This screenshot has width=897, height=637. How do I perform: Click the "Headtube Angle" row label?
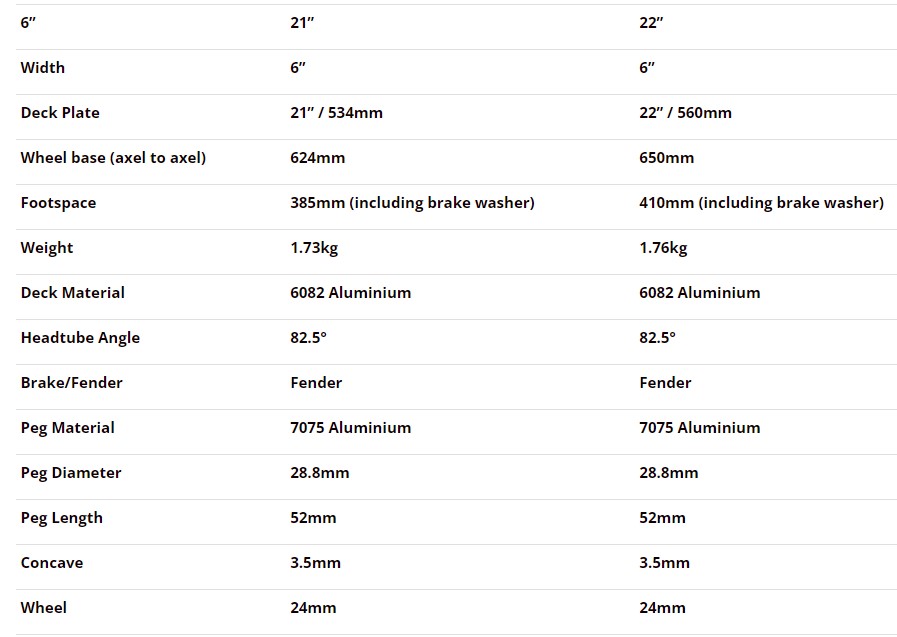pos(80,338)
